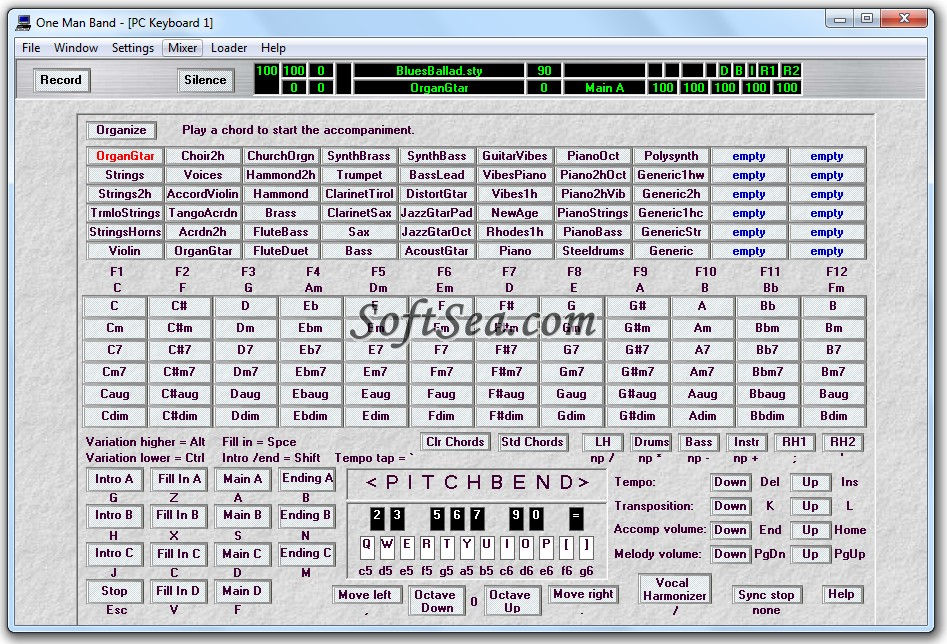The width and height of the screenshot is (947, 644).
Task: Increase Melody volume with Up button
Action: pos(811,554)
